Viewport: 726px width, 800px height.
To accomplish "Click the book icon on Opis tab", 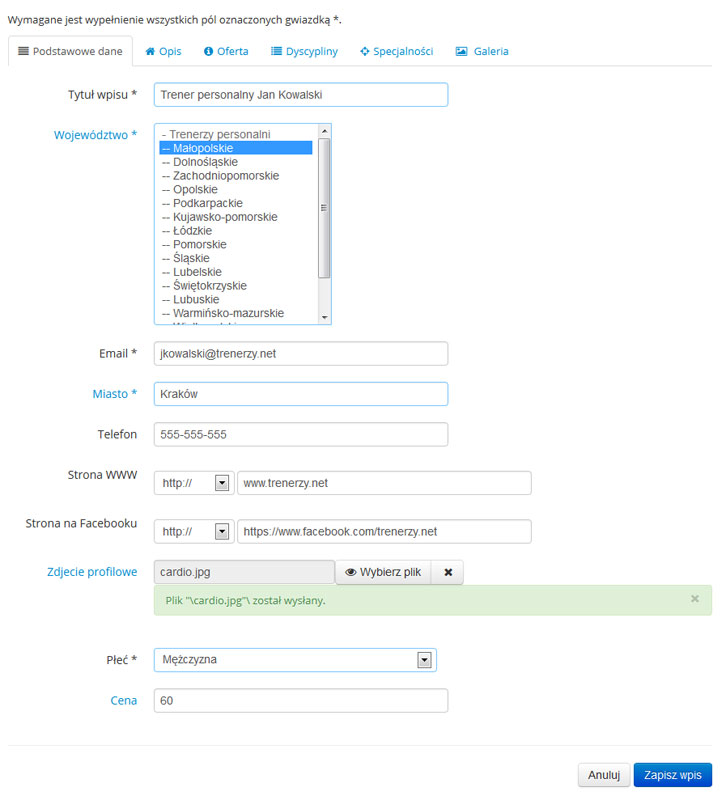I will click(x=150, y=51).
